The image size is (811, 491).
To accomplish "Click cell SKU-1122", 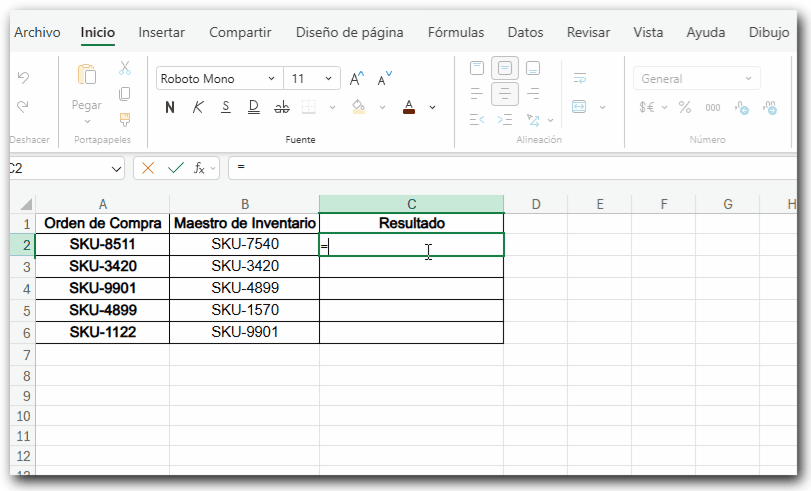I will coord(102,332).
